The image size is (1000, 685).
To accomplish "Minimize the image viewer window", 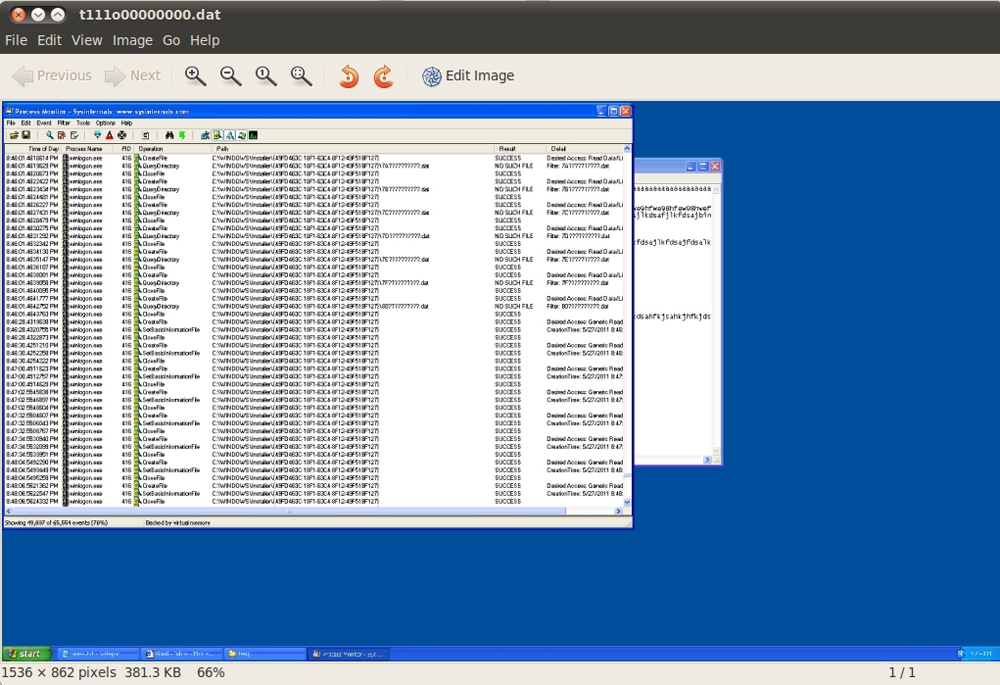I will pyautogui.click(x=38, y=15).
